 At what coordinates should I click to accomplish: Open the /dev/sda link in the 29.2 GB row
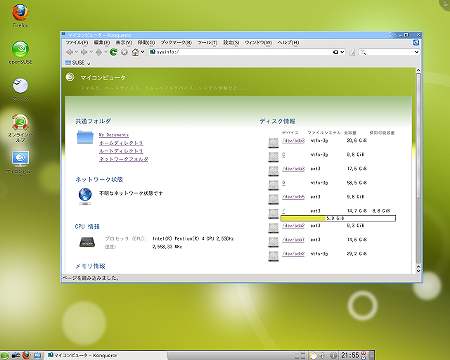click(x=293, y=254)
